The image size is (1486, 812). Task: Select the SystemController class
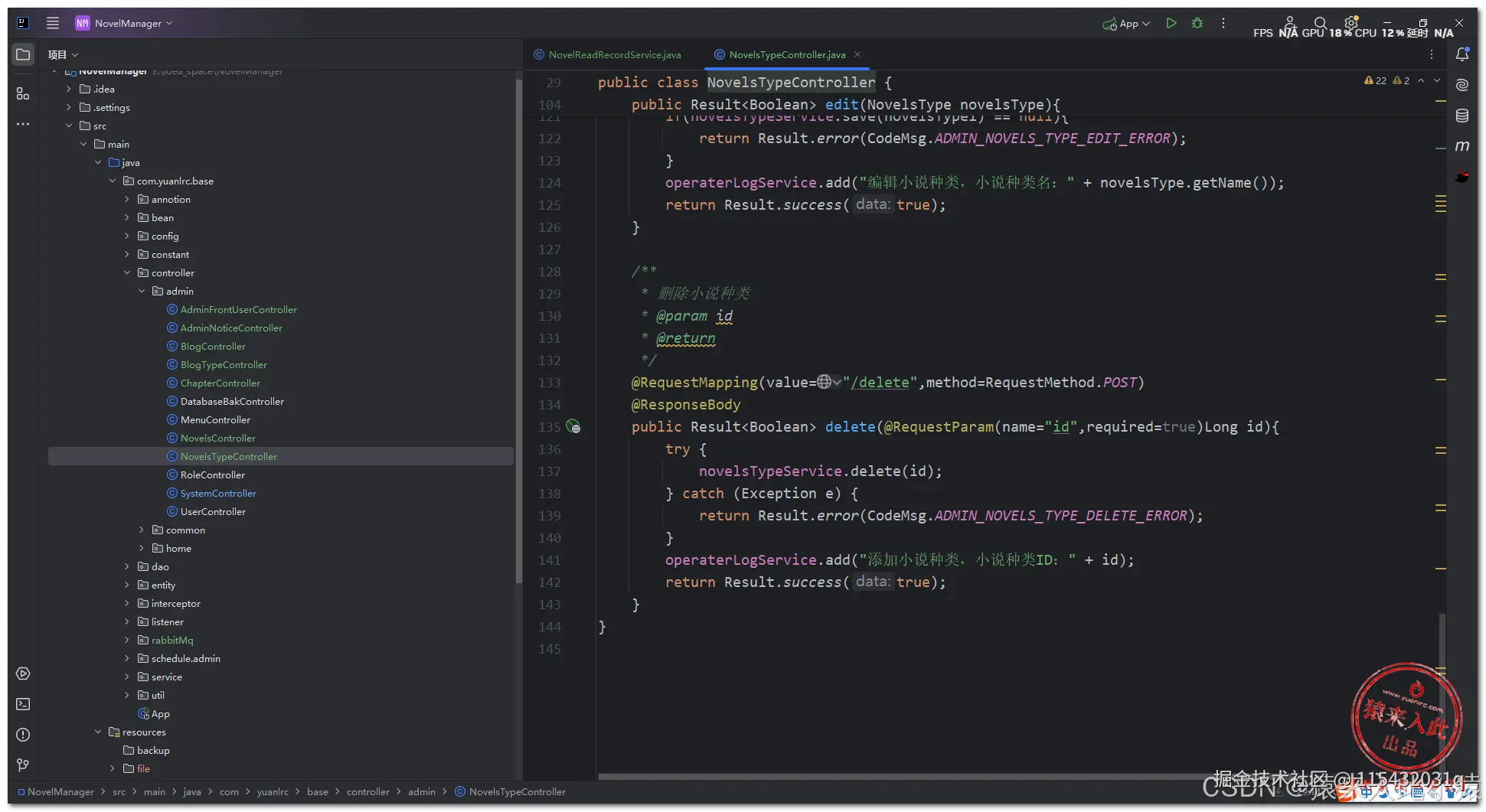[218, 493]
